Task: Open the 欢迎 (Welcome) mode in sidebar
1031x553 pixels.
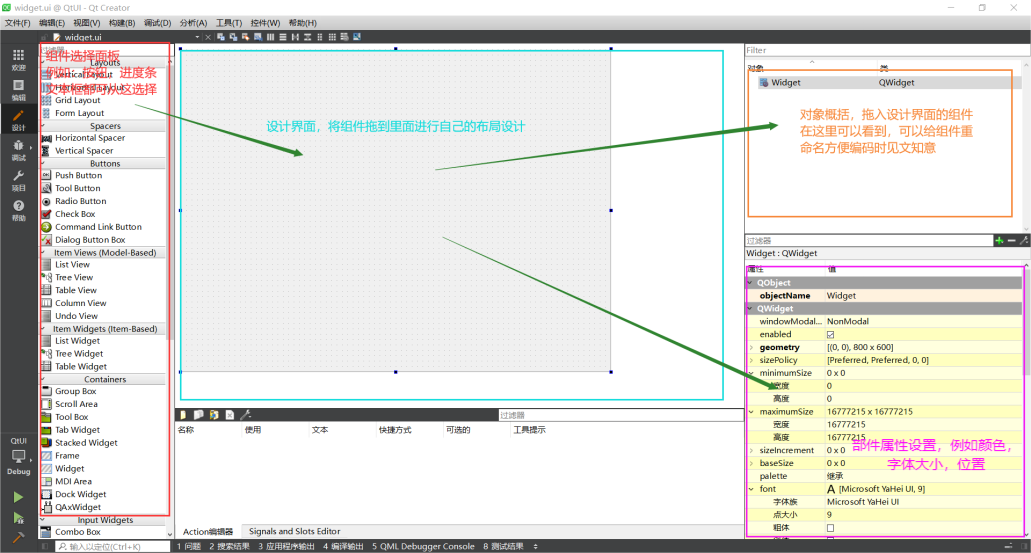Action: coord(18,60)
